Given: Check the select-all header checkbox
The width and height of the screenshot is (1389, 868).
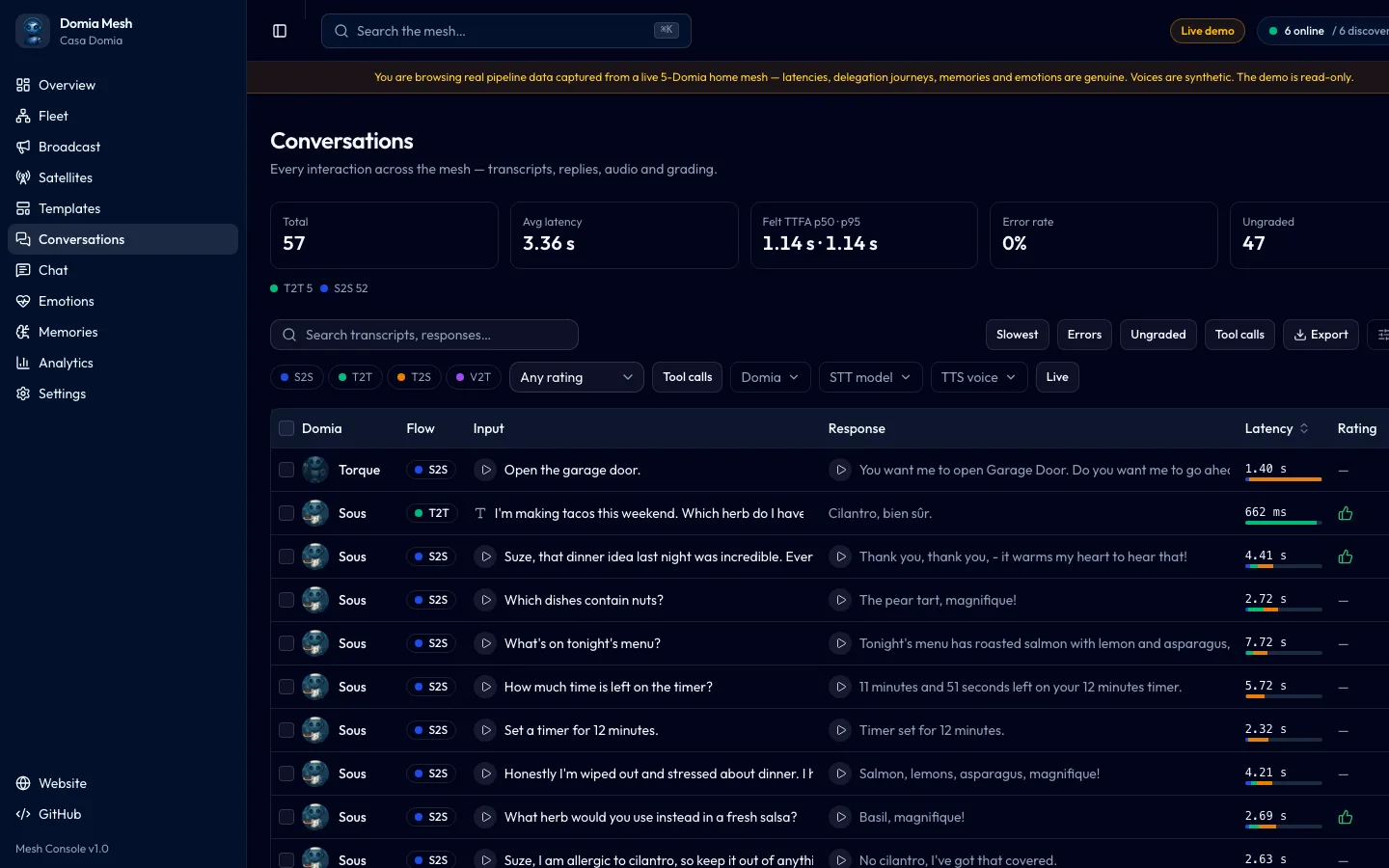Looking at the screenshot, I should pos(286,428).
